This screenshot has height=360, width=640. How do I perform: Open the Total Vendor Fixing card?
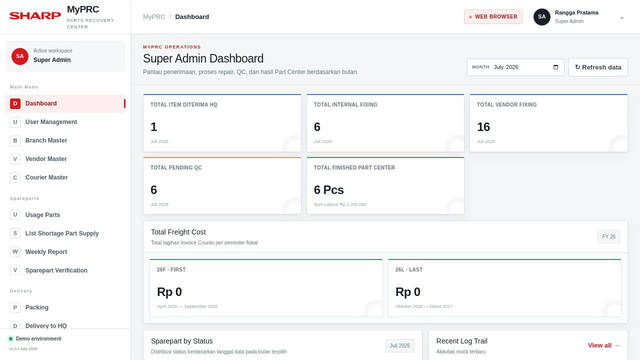point(549,123)
